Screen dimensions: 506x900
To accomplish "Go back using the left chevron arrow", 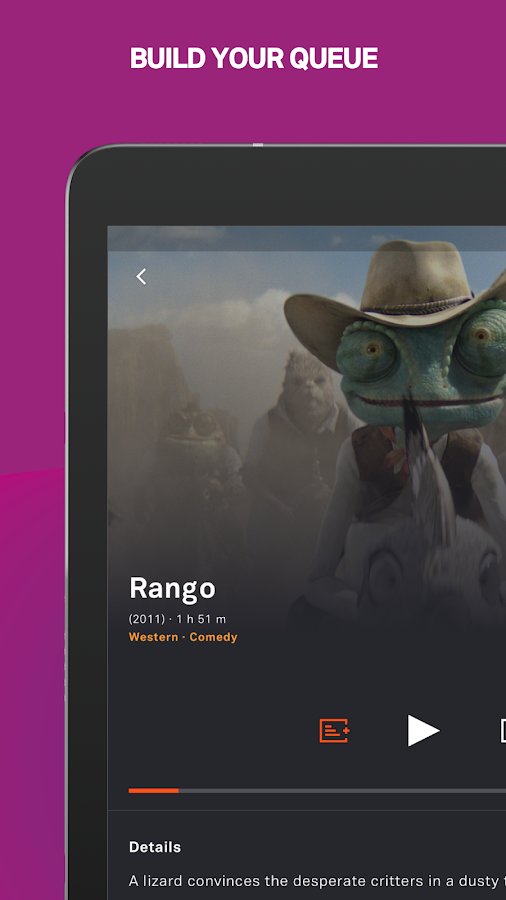I will [x=141, y=277].
